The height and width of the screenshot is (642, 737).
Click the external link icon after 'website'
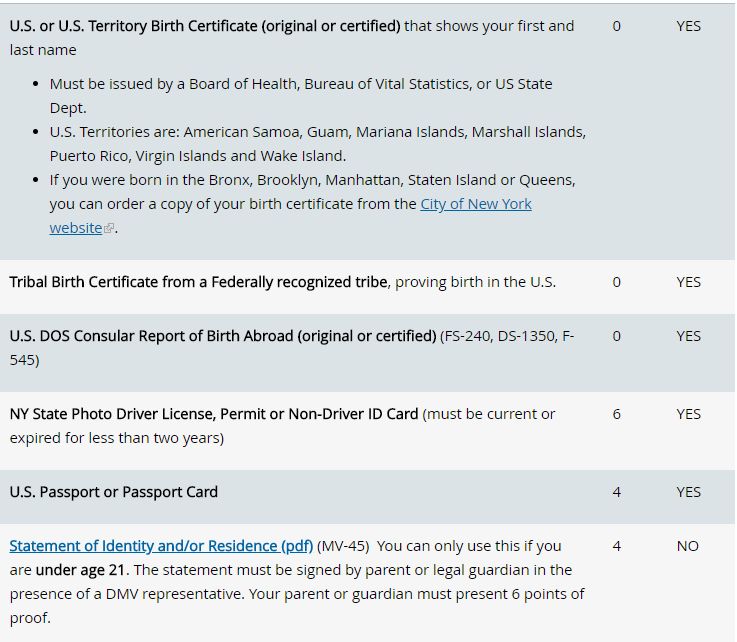[x=109, y=229]
